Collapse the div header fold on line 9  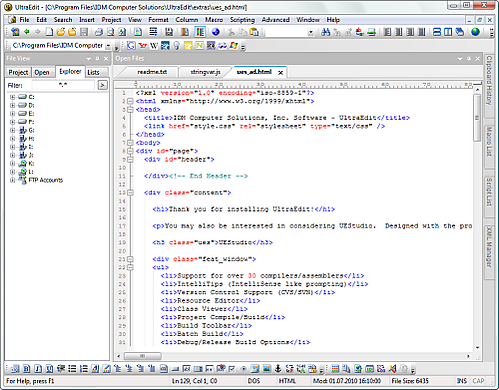point(130,159)
